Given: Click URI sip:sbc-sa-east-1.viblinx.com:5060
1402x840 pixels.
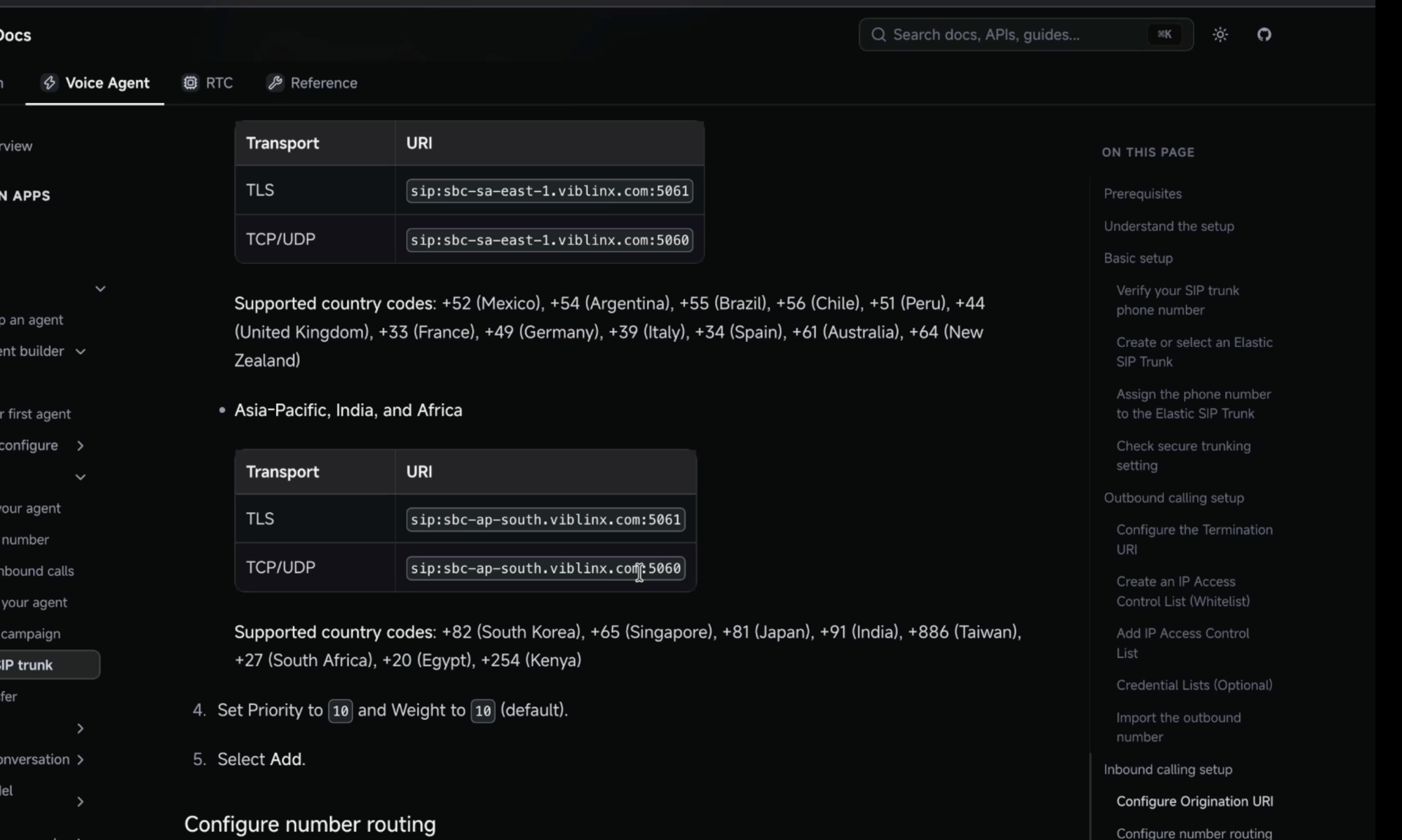Looking at the screenshot, I should [x=550, y=240].
